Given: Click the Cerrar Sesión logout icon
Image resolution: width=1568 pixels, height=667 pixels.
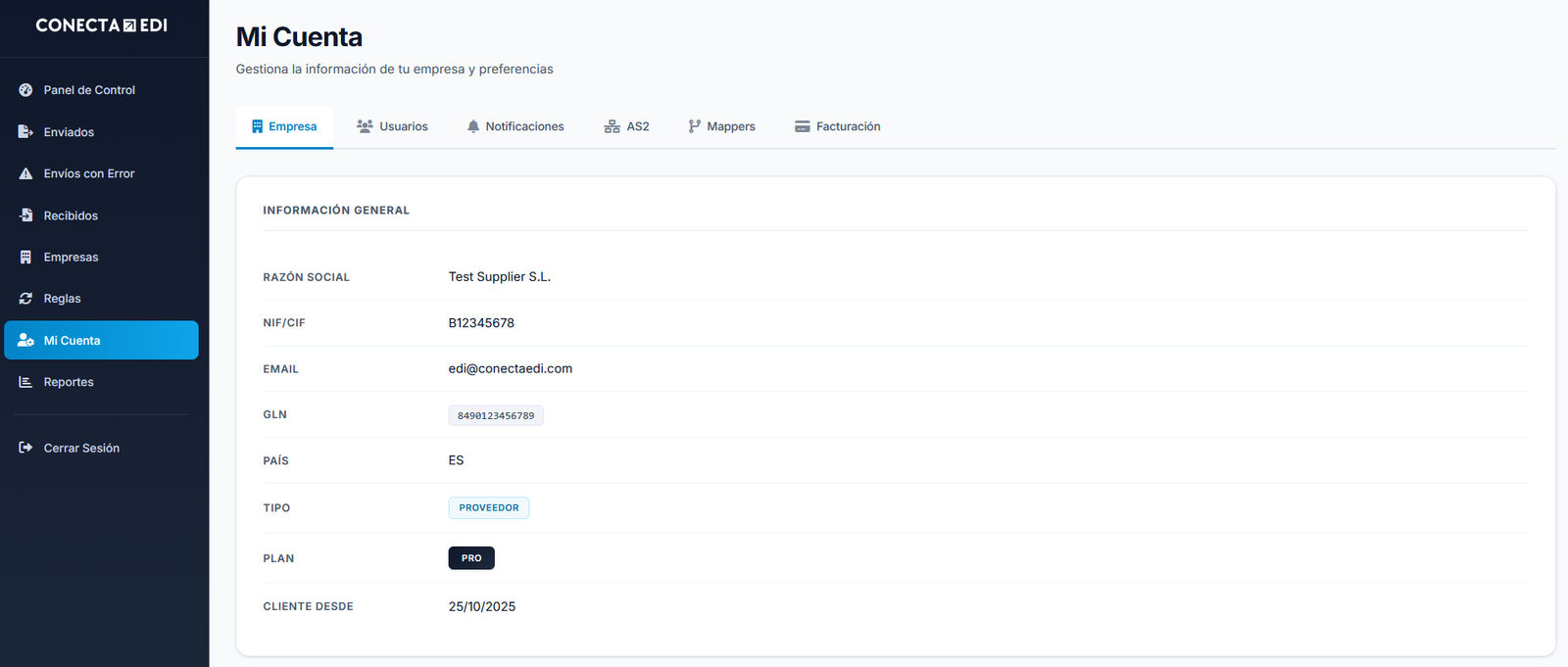Looking at the screenshot, I should [x=25, y=448].
